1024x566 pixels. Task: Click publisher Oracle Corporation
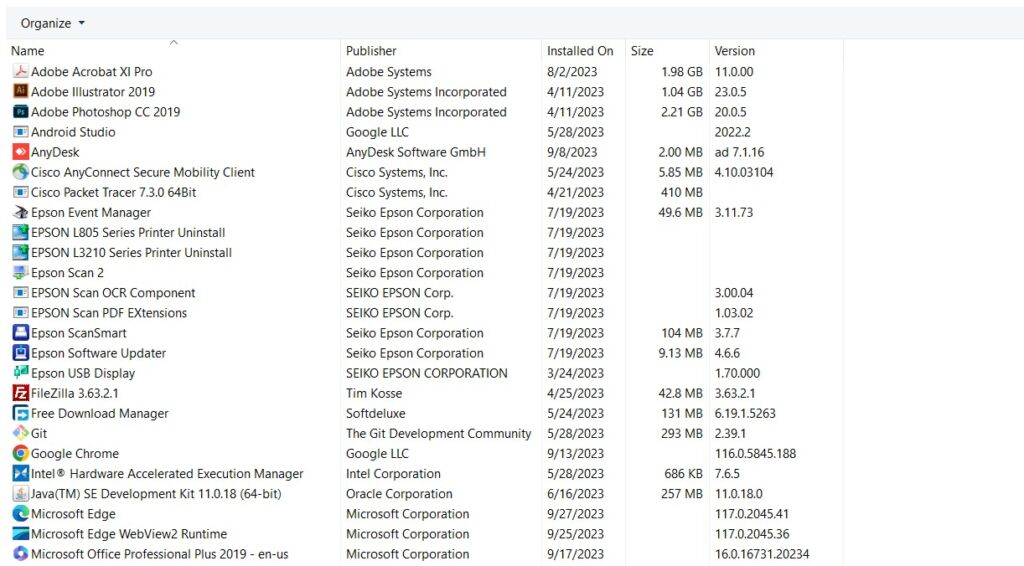(x=399, y=494)
